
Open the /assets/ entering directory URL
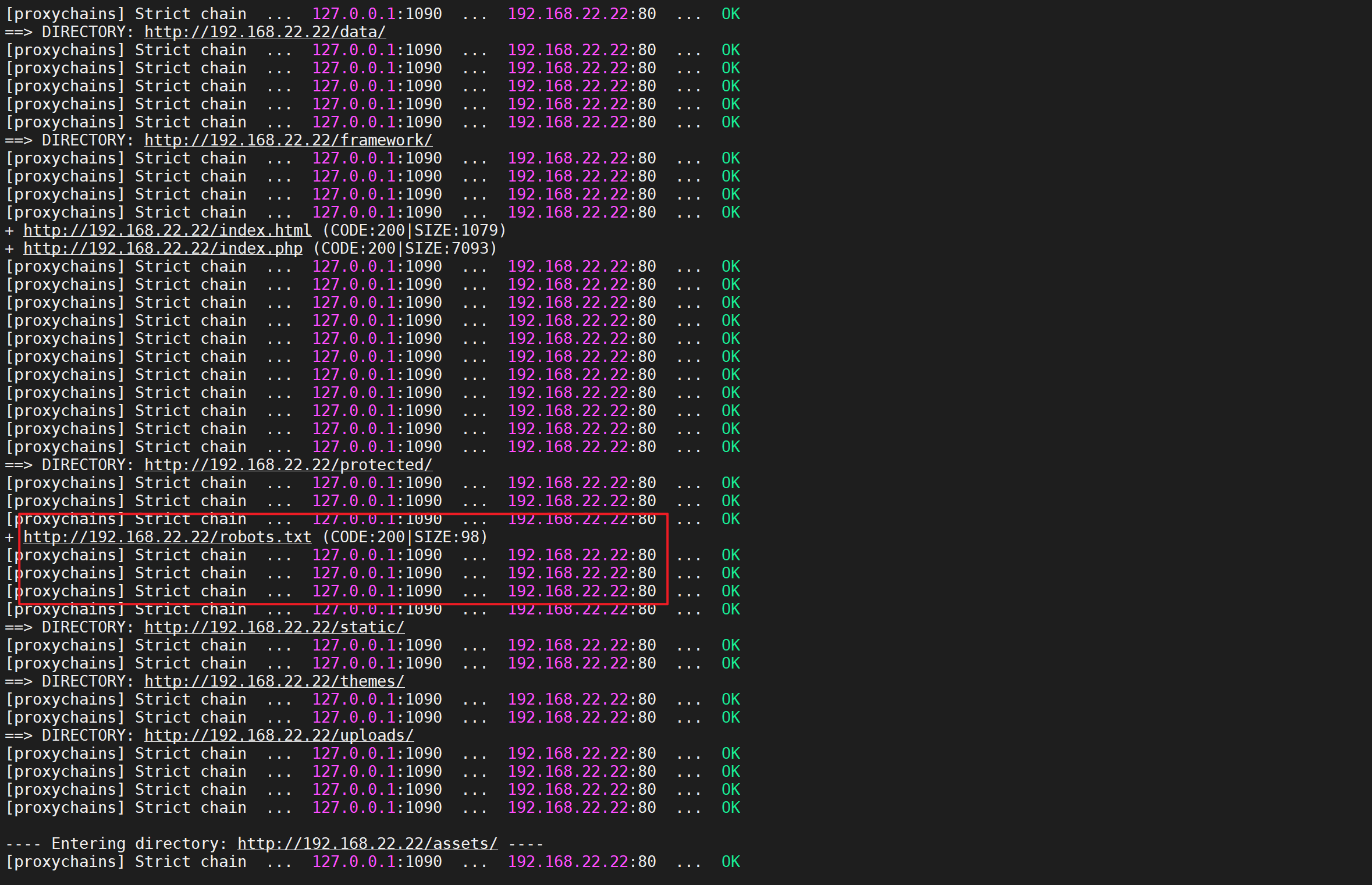click(x=367, y=844)
